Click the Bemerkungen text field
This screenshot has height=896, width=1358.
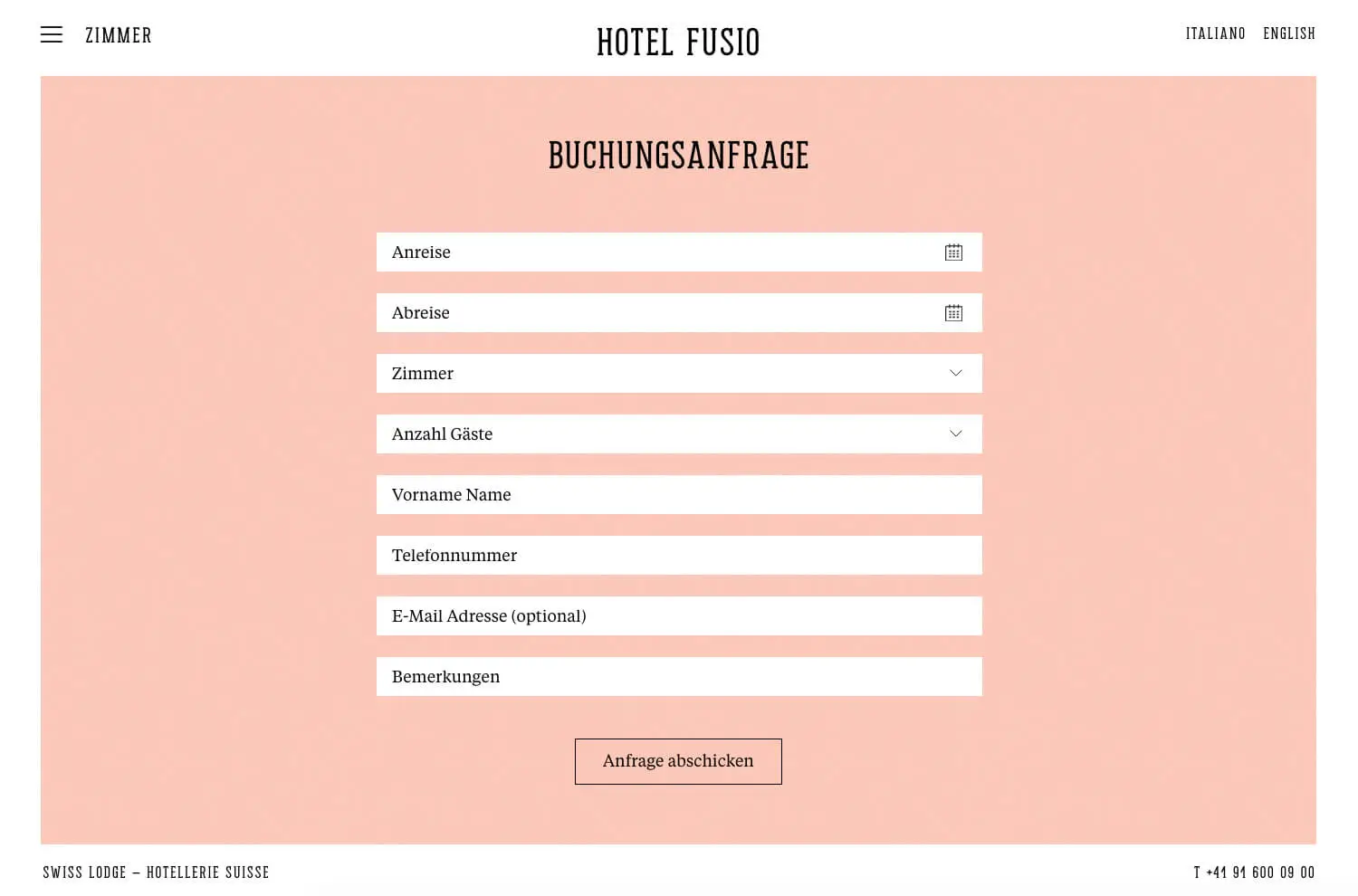click(x=679, y=676)
